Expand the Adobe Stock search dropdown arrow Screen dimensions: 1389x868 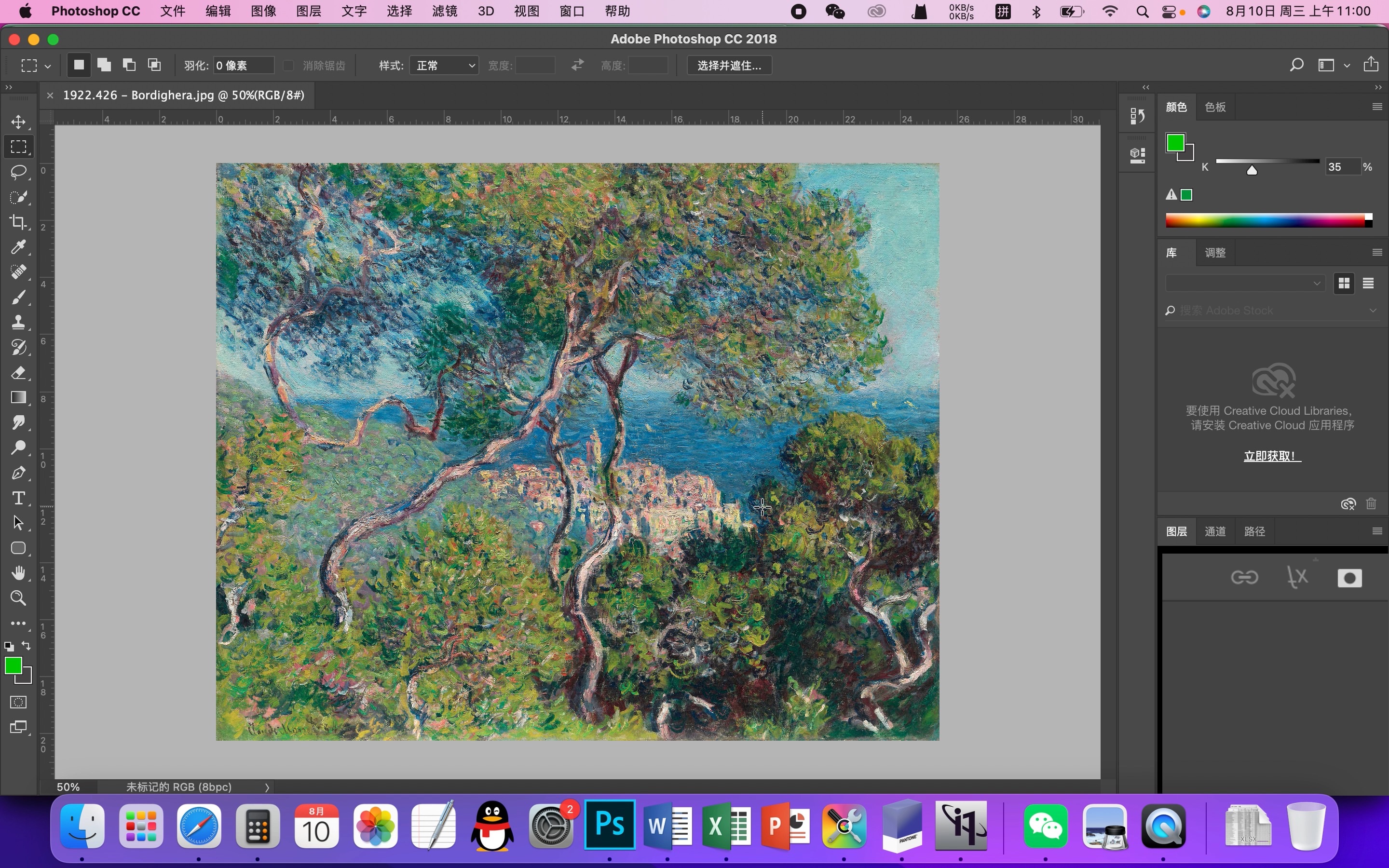[1373, 311]
